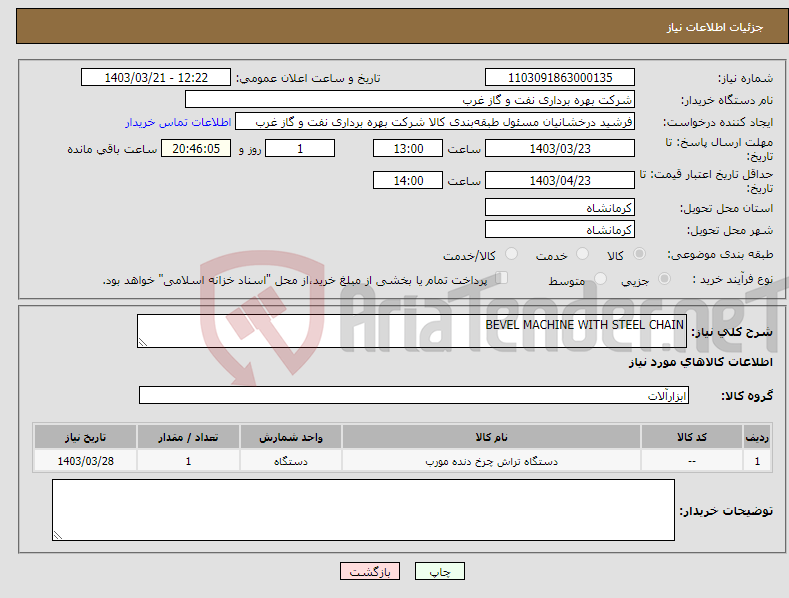Viewport: 789px width, 598px height.
Task: Click the بازگشت (back) button
Action: [370, 571]
